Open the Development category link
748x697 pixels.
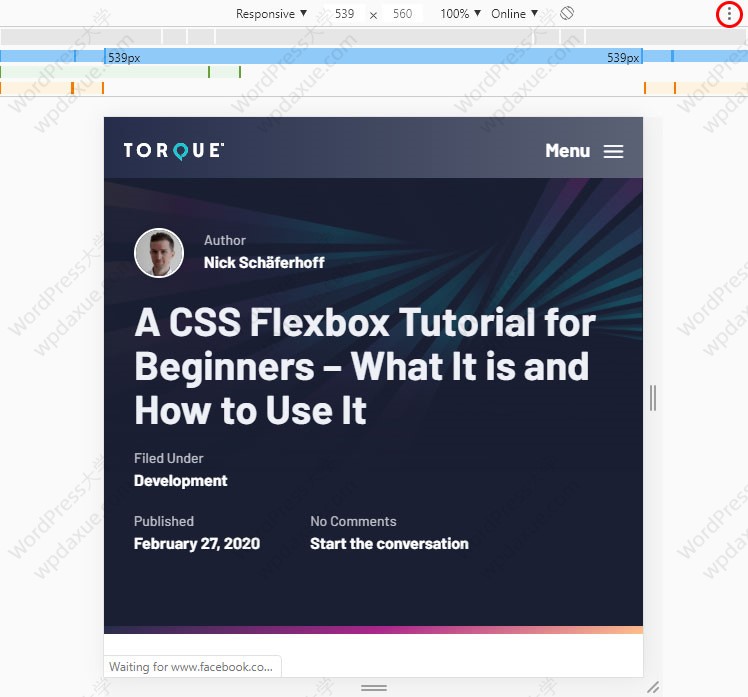click(180, 480)
